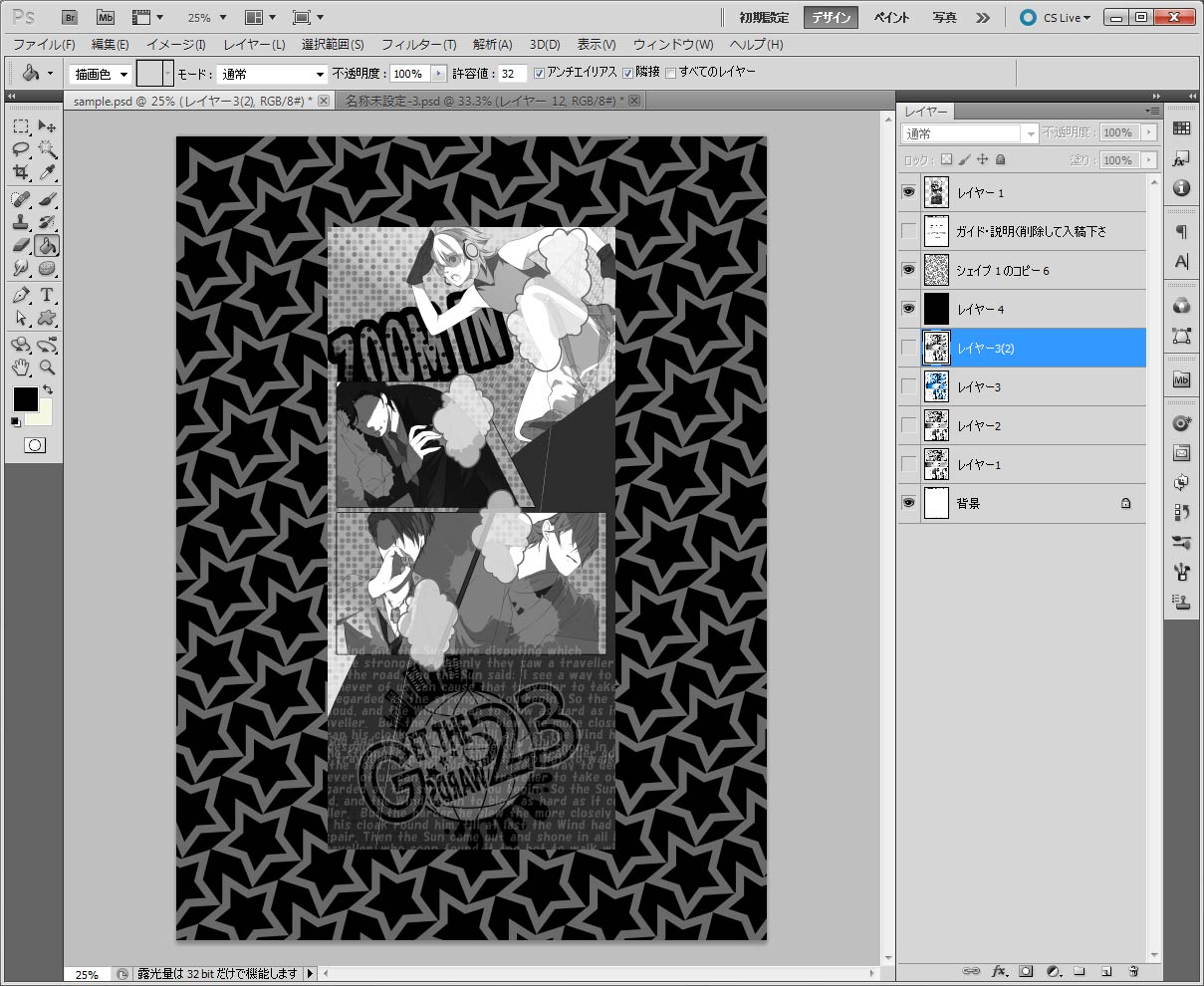1204x986 pixels.
Task: Select the Smudge tool
Action: pos(21,268)
